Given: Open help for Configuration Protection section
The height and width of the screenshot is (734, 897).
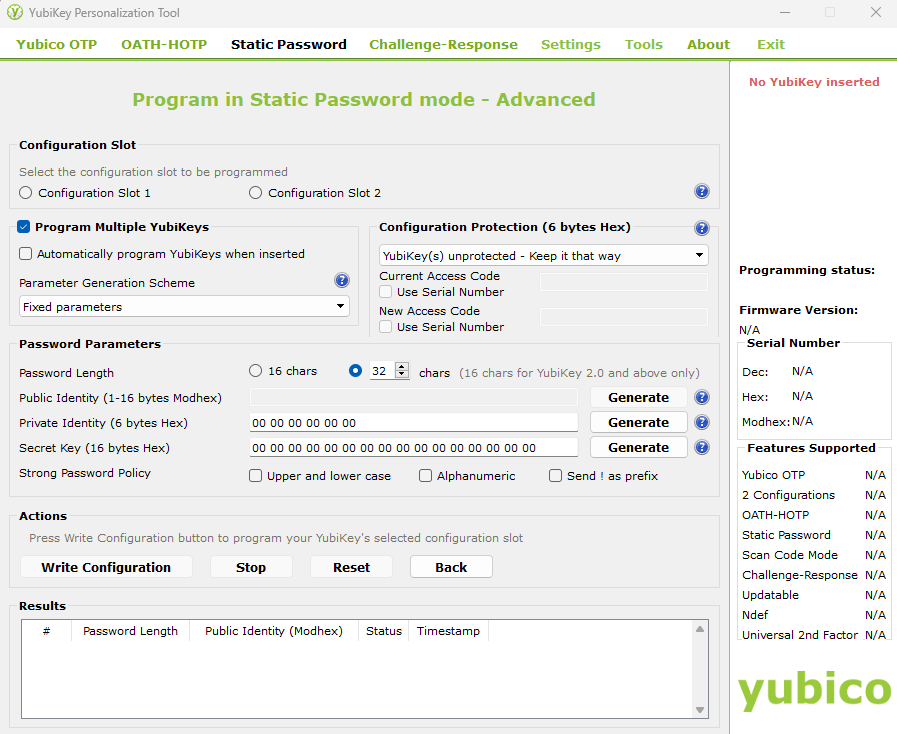Looking at the screenshot, I should click(x=701, y=228).
